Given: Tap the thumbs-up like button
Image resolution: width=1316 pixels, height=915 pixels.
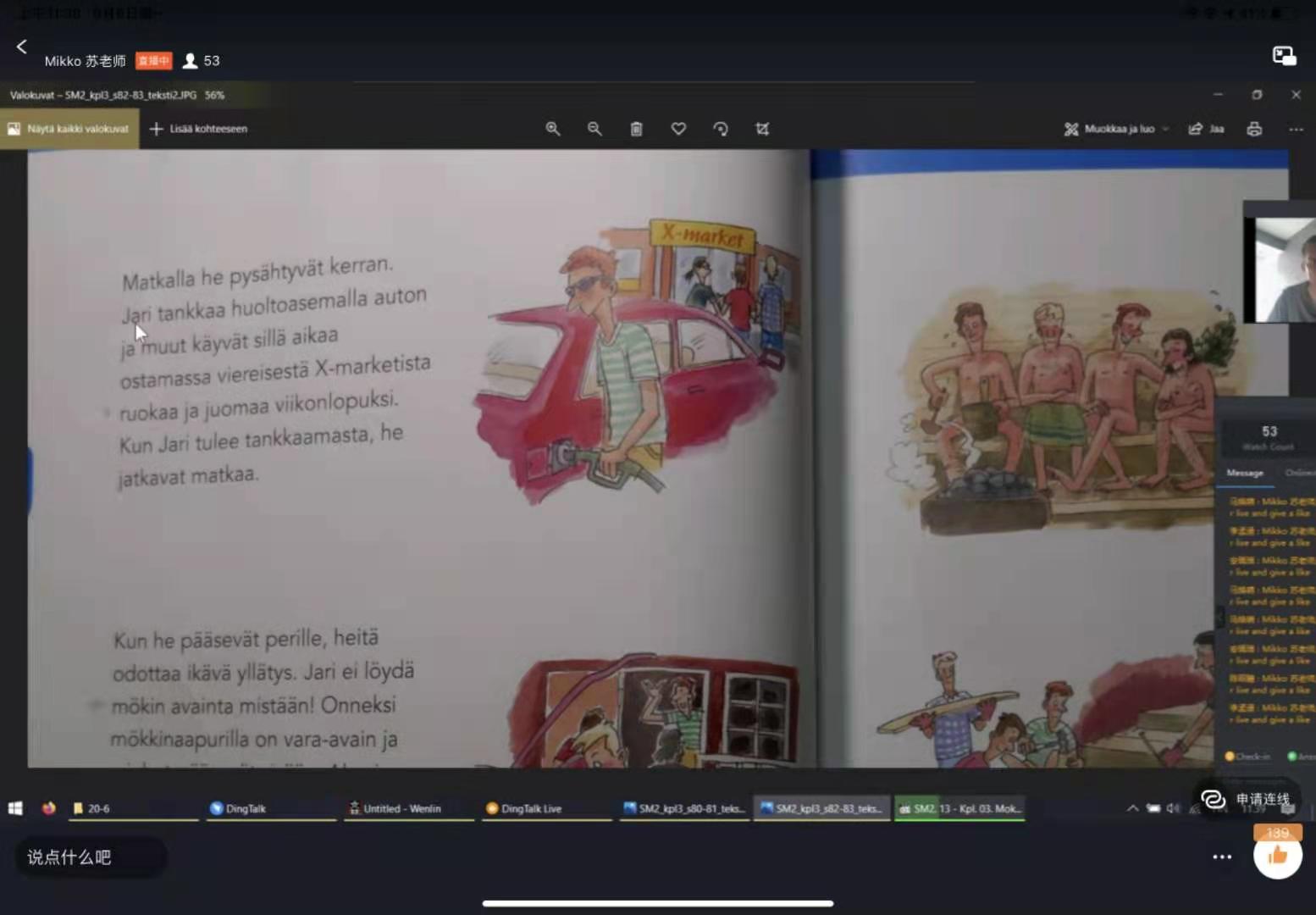Looking at the screenshot, I should click(1277, 855).
